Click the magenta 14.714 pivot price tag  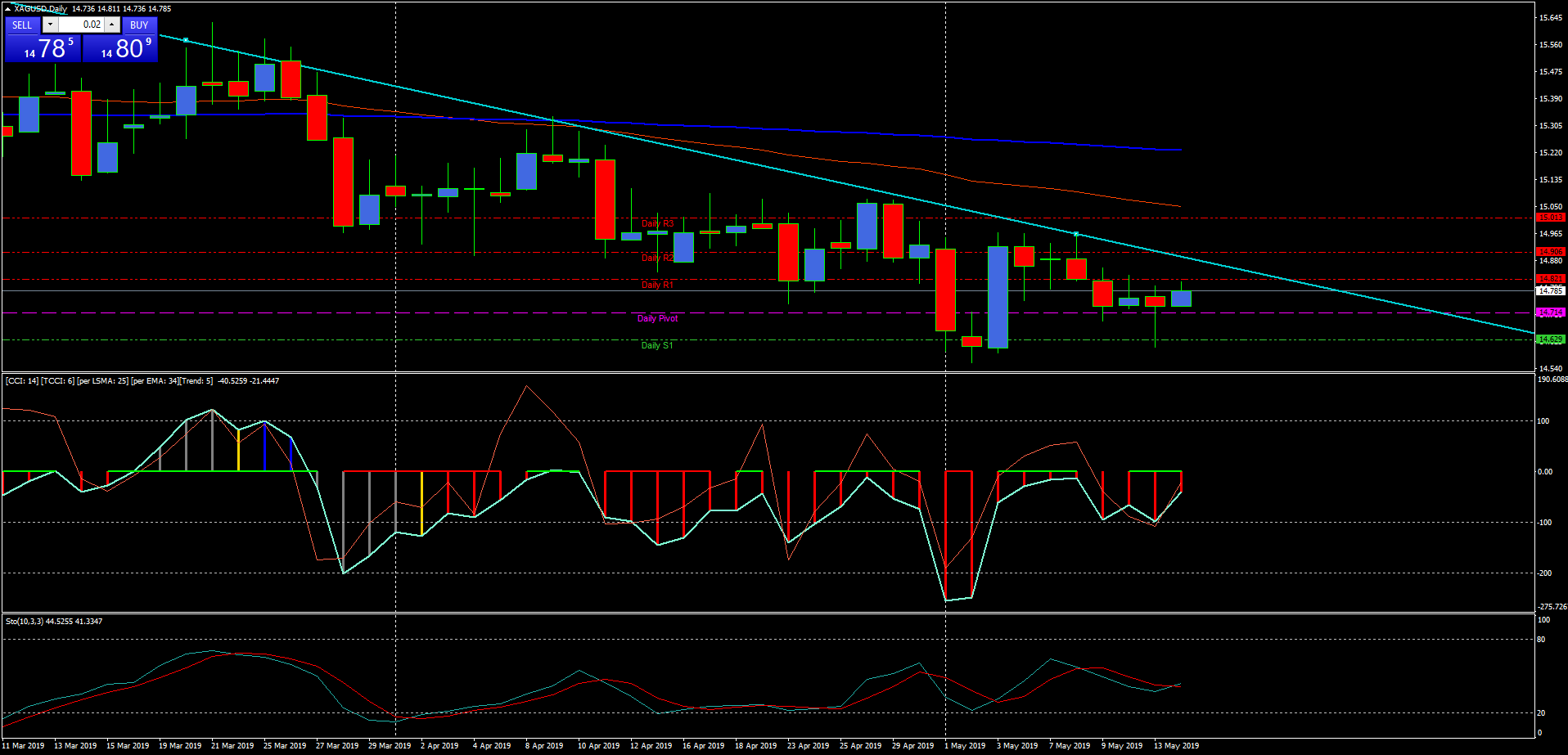point(1550,313)
